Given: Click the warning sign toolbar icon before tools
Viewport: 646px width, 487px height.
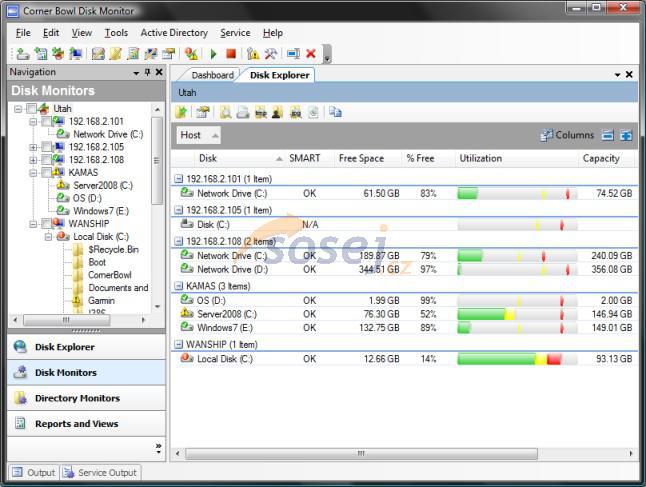Looking at the screenshot, I should [x=253, y=54].
